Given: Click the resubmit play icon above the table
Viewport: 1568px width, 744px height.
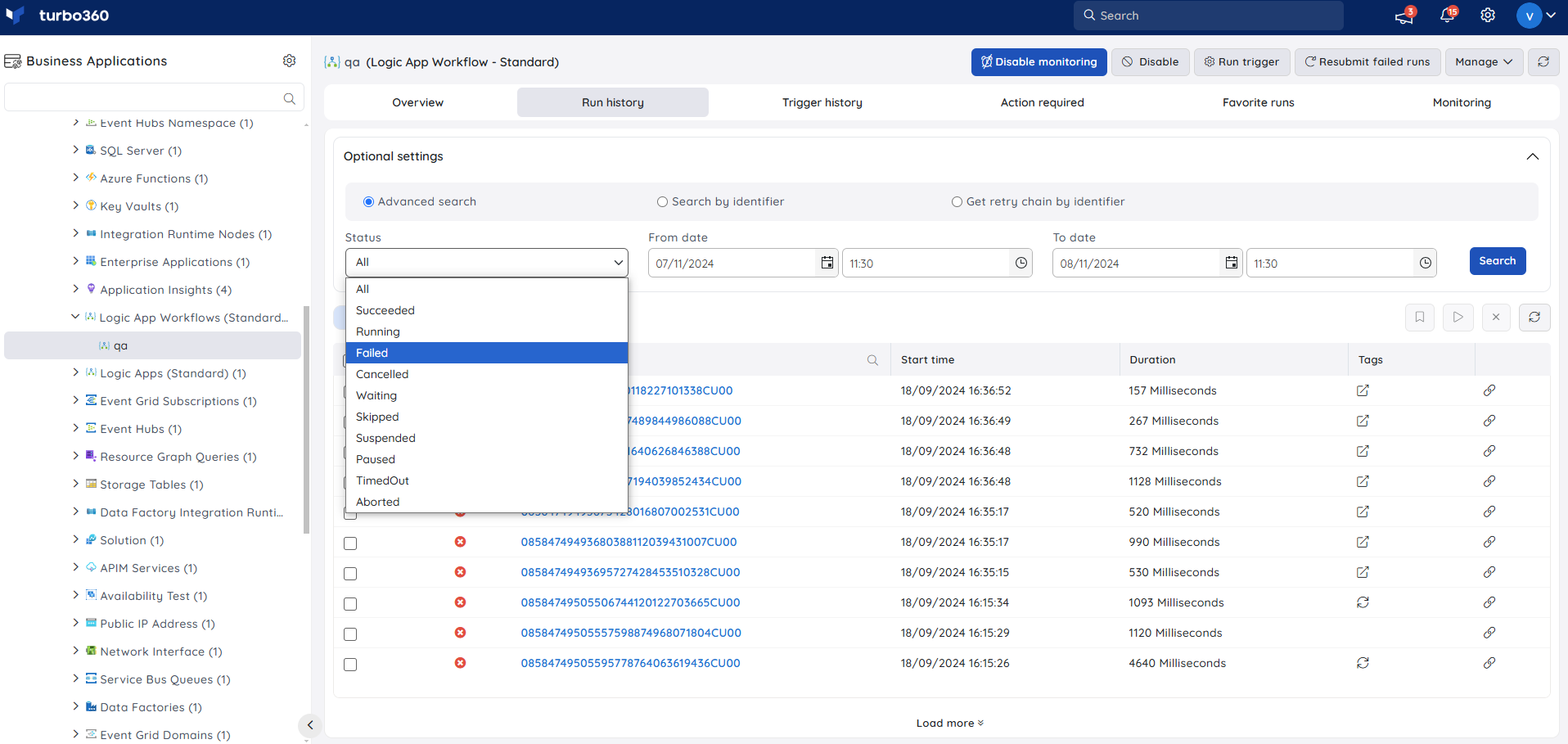Looking at the screenshot, I should 1458,318.
